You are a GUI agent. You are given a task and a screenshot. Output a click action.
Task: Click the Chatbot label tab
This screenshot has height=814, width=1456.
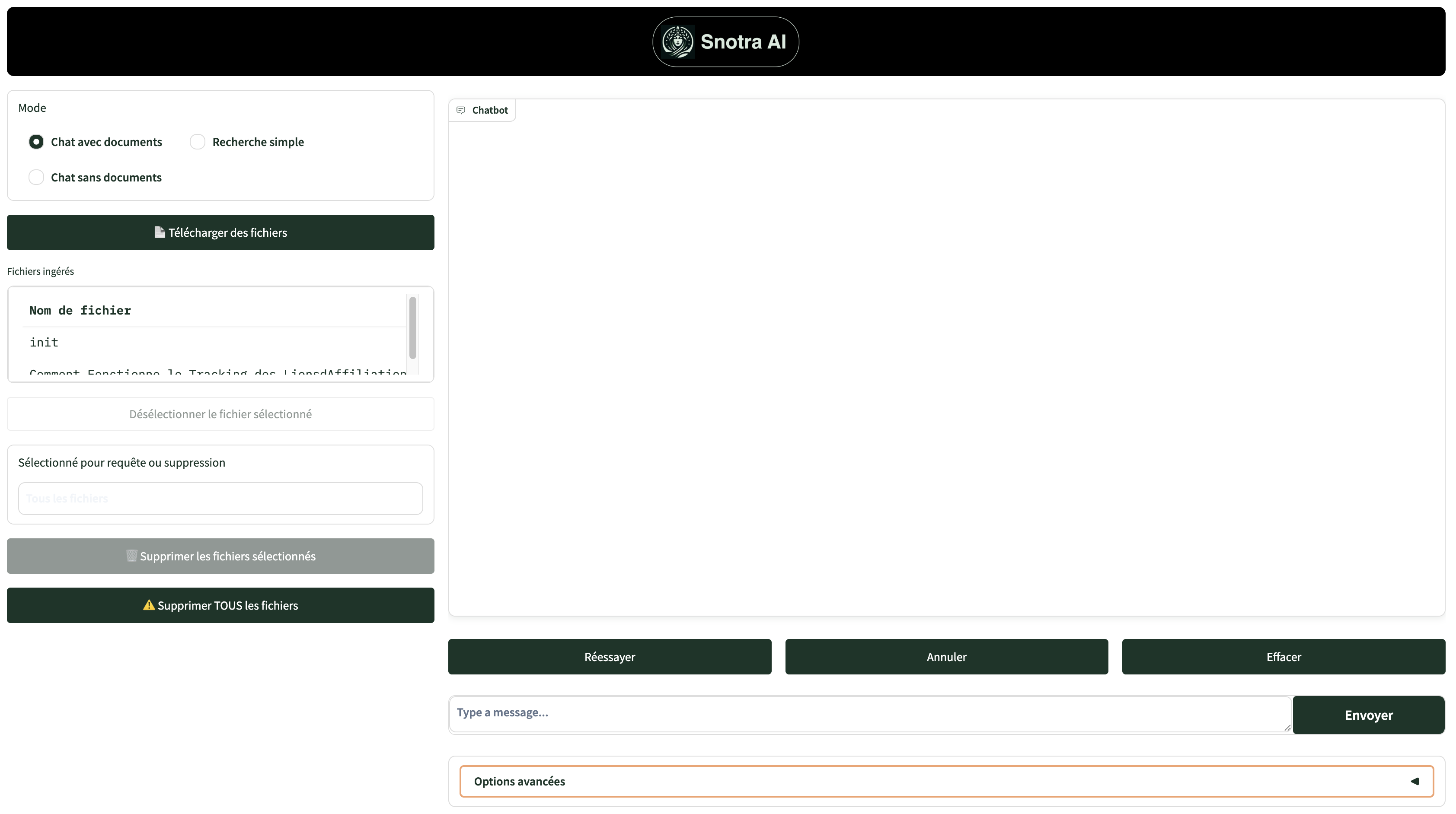pyautogui.click(x=489, y=110)
